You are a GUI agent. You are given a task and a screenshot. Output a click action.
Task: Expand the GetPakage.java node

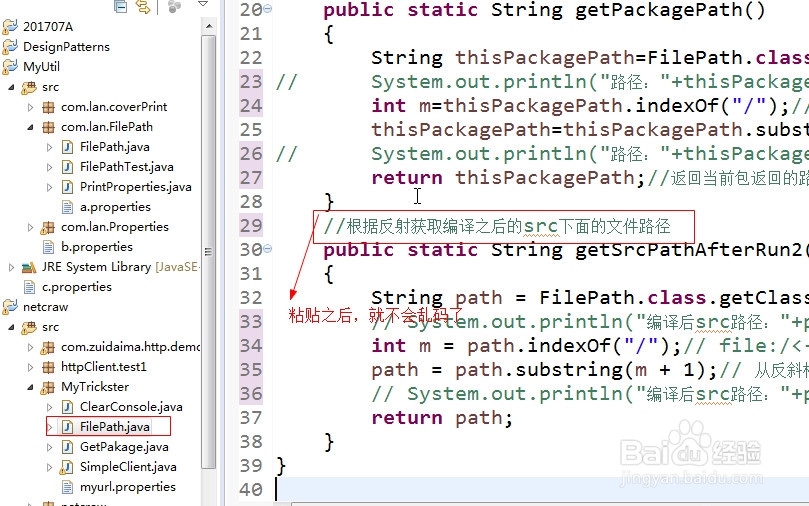click(x=50, y=447)
